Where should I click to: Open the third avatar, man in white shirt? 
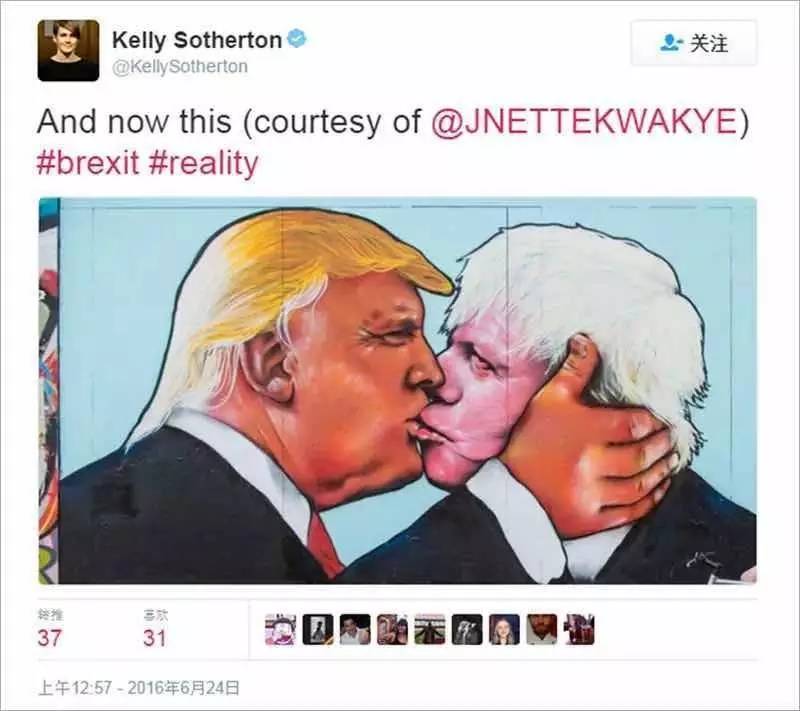coord(355,629)
